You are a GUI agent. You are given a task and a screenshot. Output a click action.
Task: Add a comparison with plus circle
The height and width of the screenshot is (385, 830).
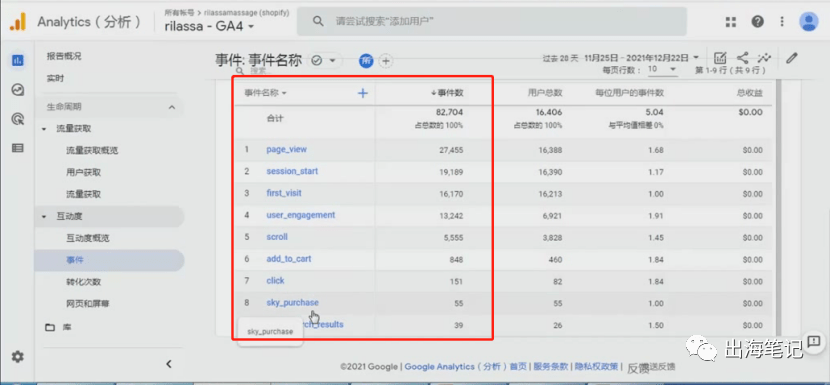[x=386, y=61]
